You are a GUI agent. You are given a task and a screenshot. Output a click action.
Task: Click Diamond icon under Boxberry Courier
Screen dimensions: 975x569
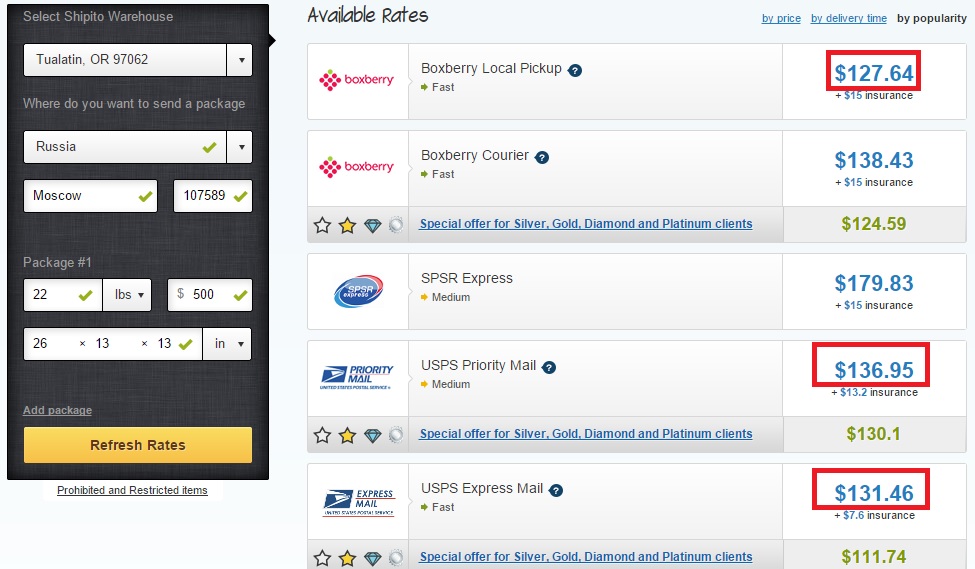pos(372,225)
